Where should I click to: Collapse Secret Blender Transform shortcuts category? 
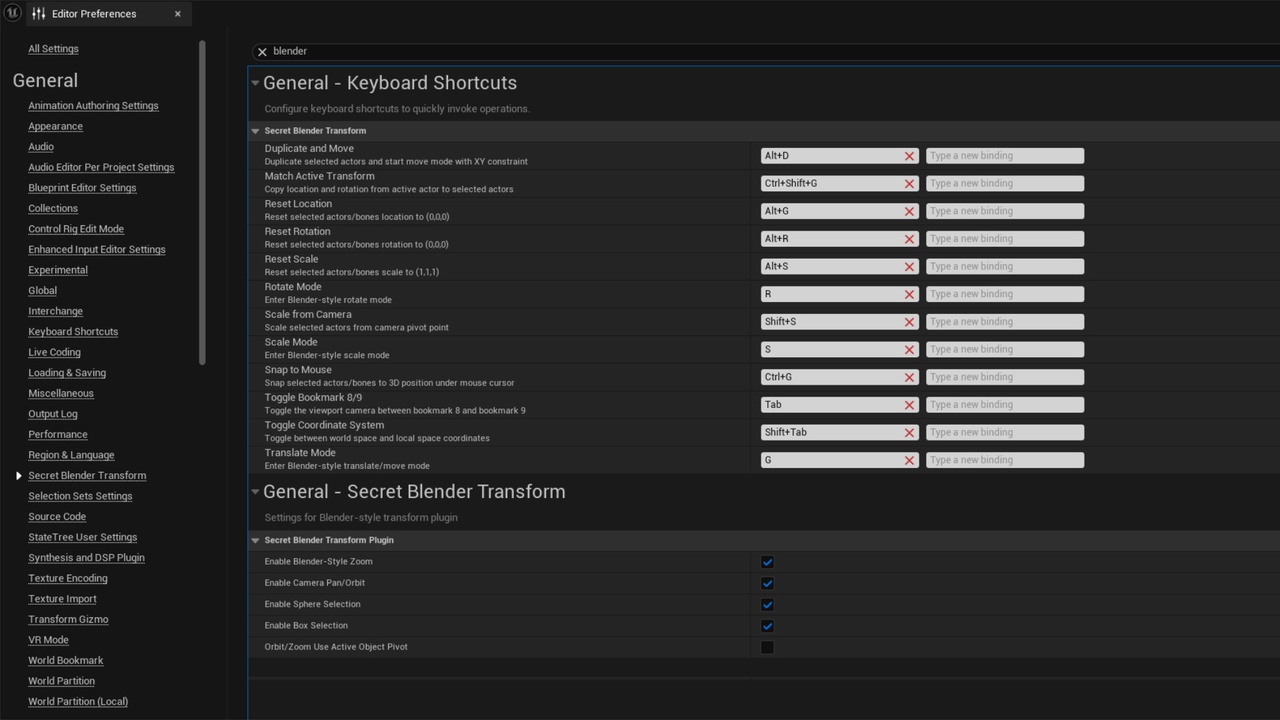[255, 131]
